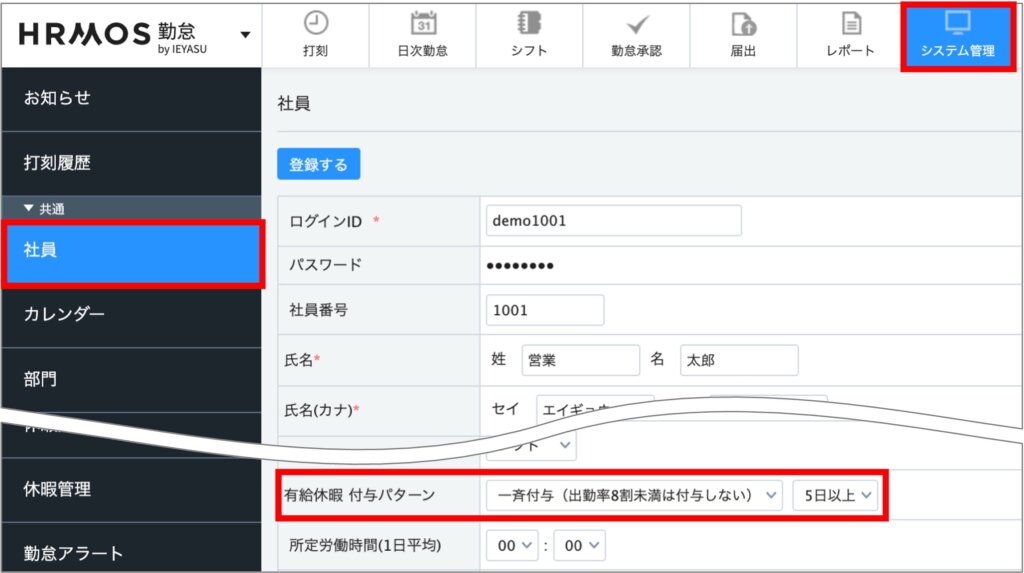Open 勤怠承認 checkmark icon
1024x573 pixels.
coord(636,24)
